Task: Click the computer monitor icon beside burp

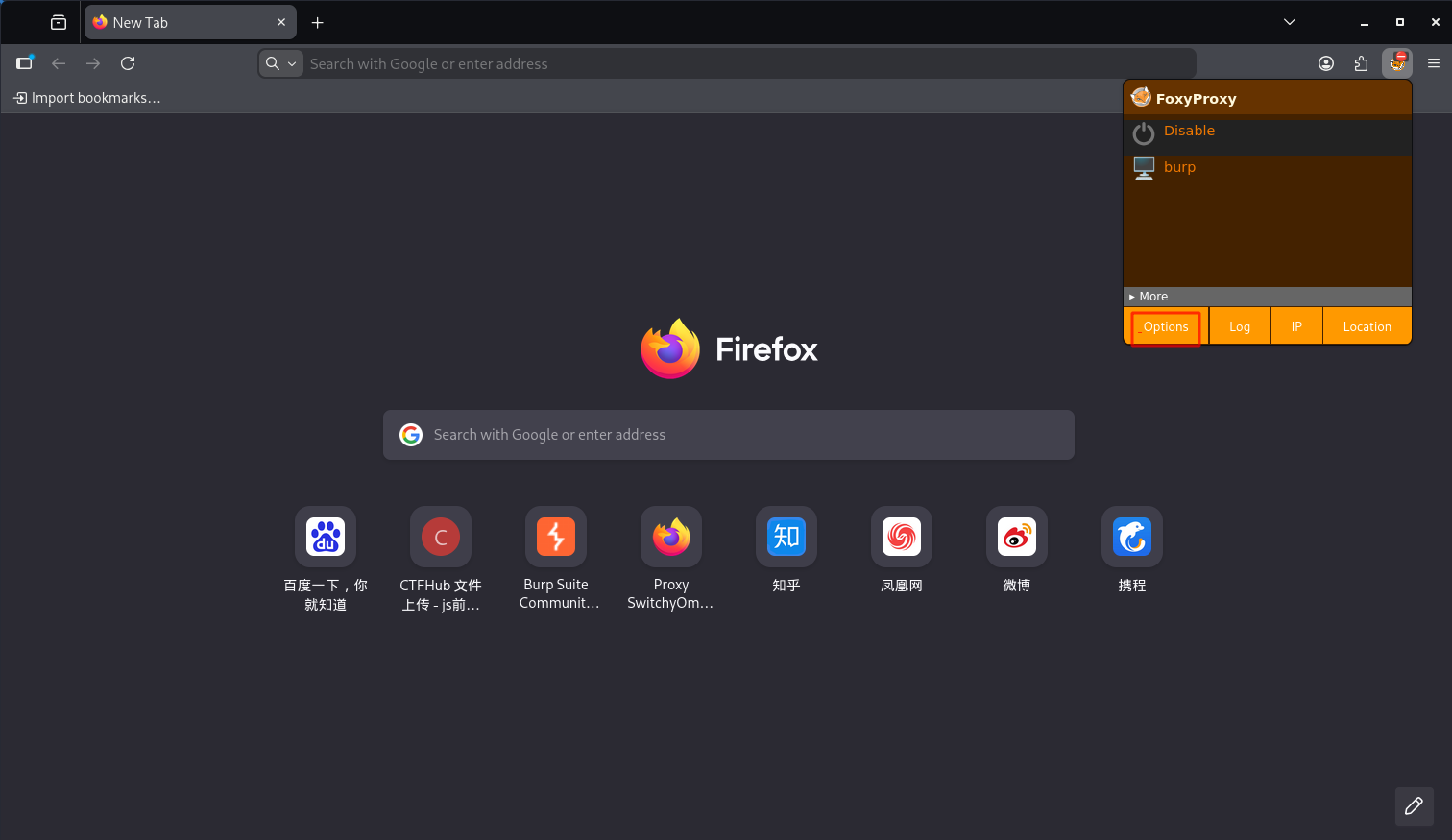Action: tap(1144, 169)
